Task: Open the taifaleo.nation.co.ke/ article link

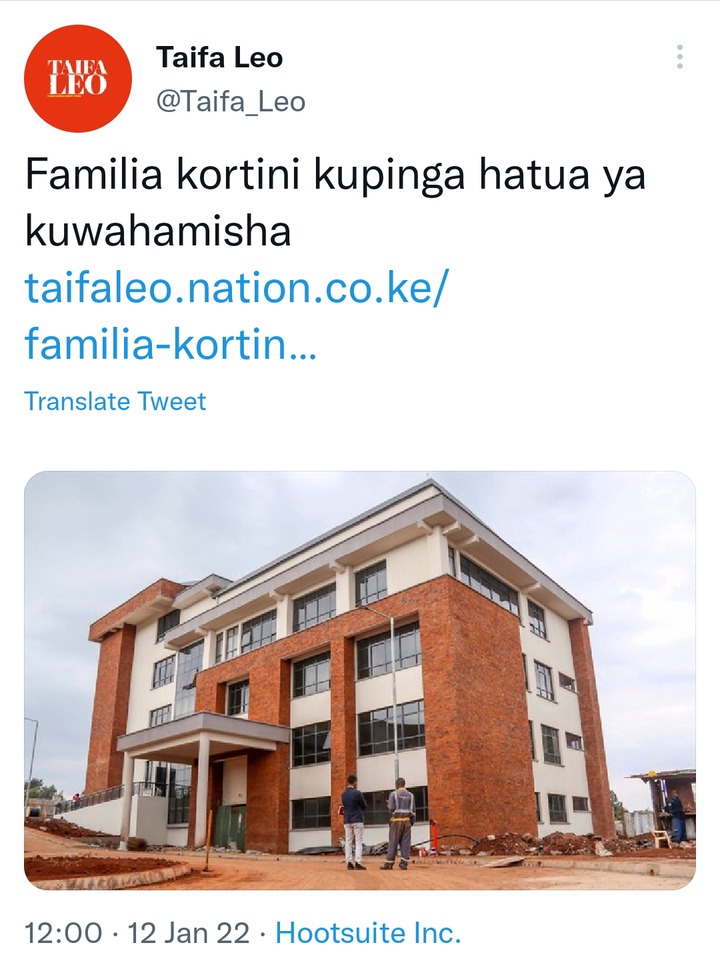Action: click(x=235, y=289)
